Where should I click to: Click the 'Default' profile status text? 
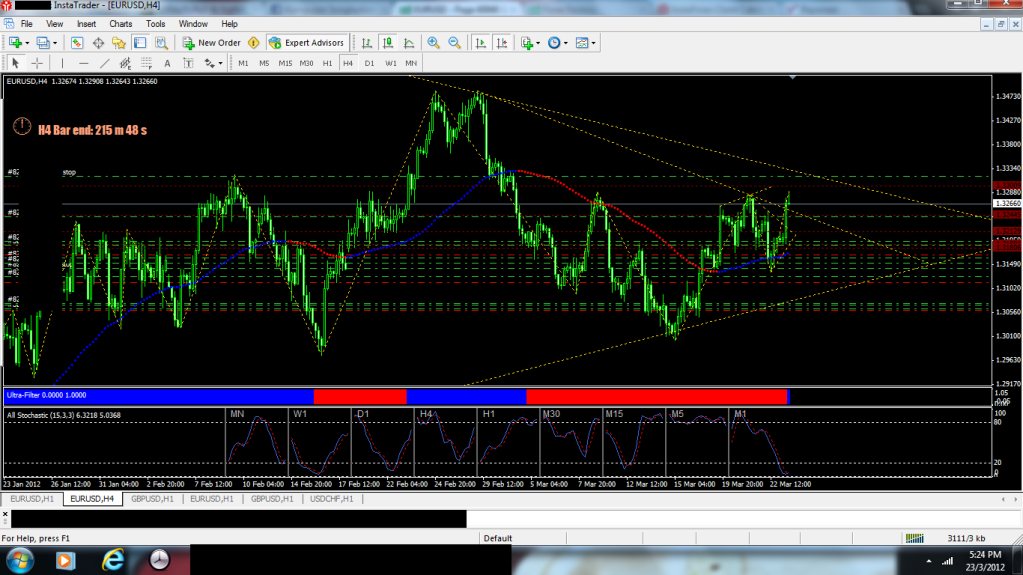pos(497,538)
